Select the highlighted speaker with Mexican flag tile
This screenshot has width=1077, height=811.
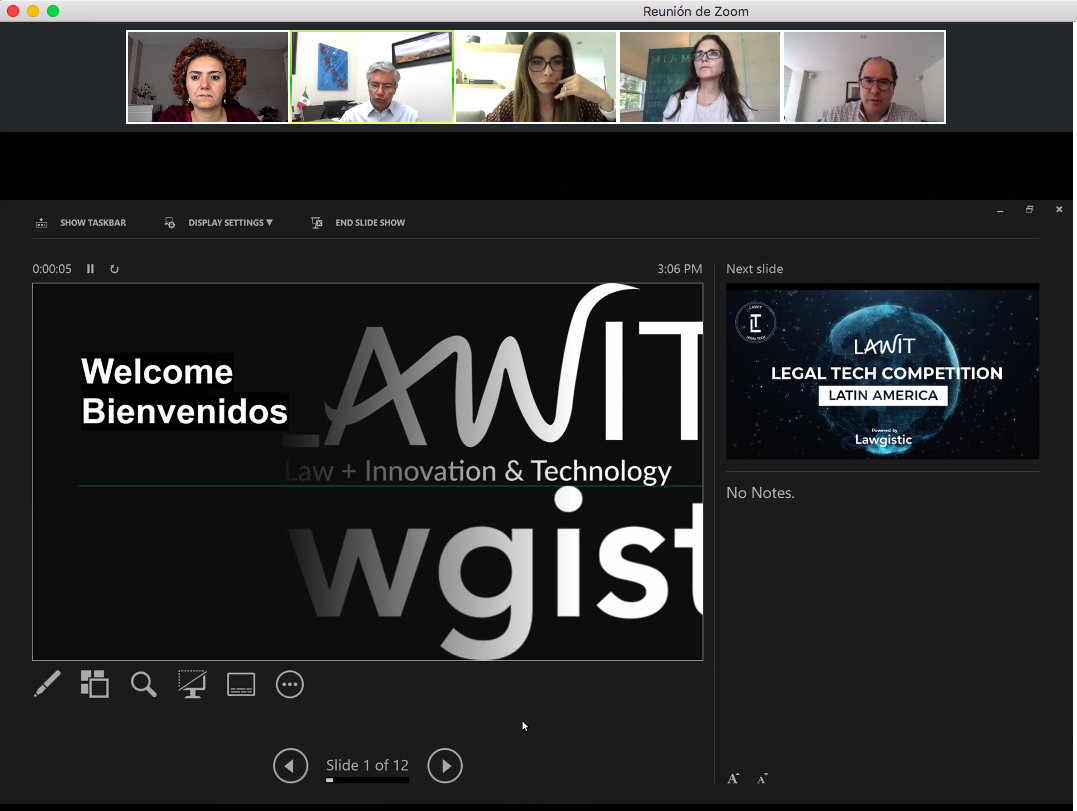click(372, 77)
